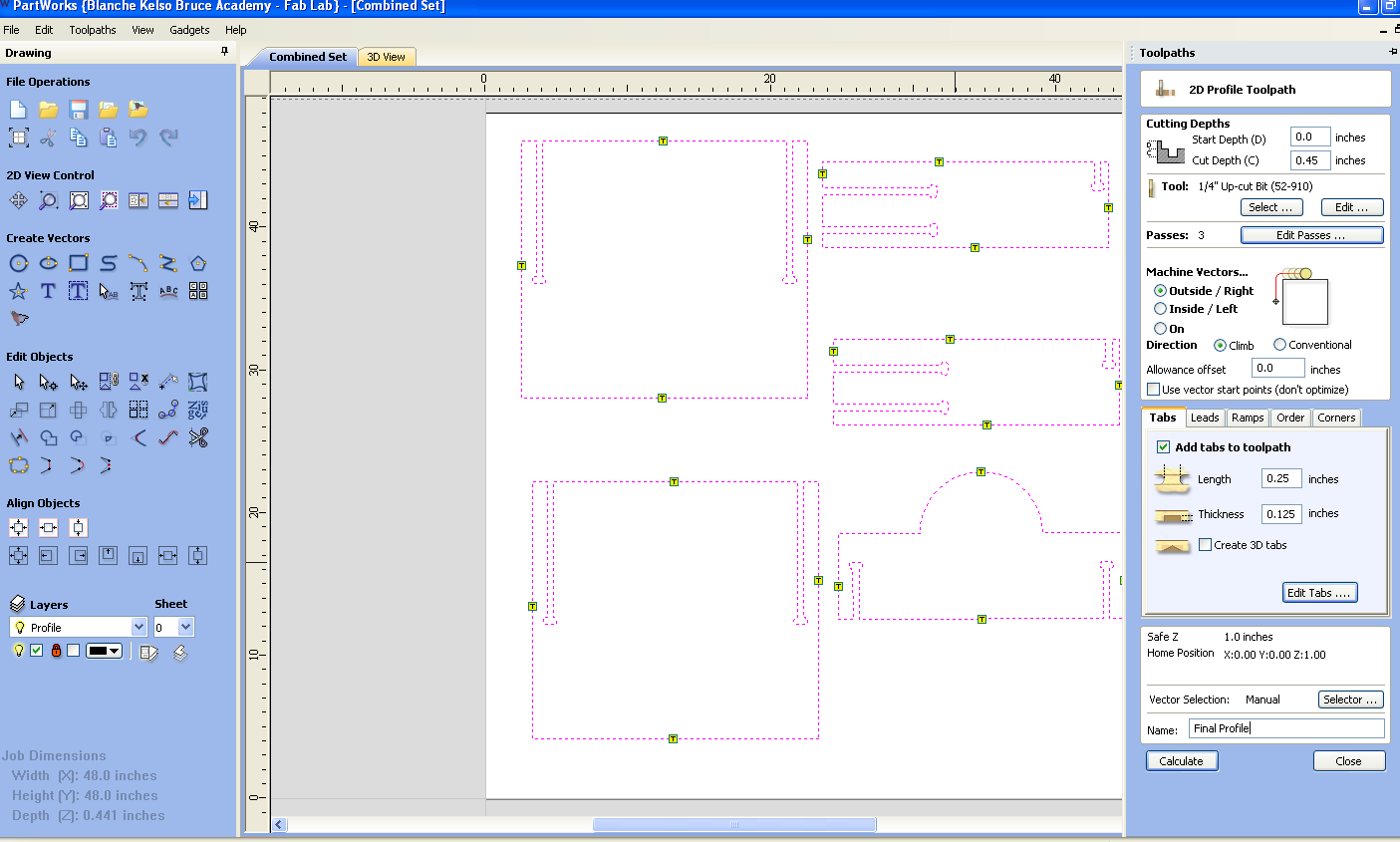
Task: Open the Edit menu
Action: (44, 30)
